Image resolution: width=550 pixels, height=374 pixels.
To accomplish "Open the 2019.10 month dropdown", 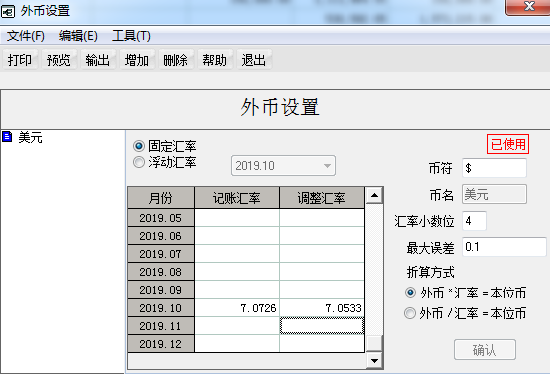I will (283, 166).
